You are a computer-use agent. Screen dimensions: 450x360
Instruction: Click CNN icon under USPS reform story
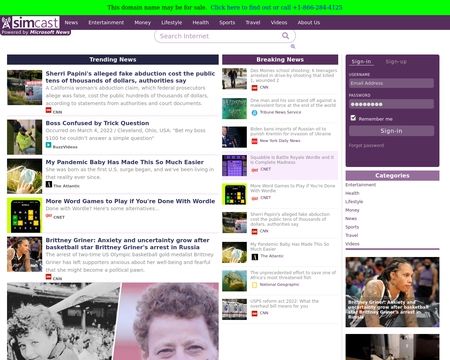(x=255, y=313)
